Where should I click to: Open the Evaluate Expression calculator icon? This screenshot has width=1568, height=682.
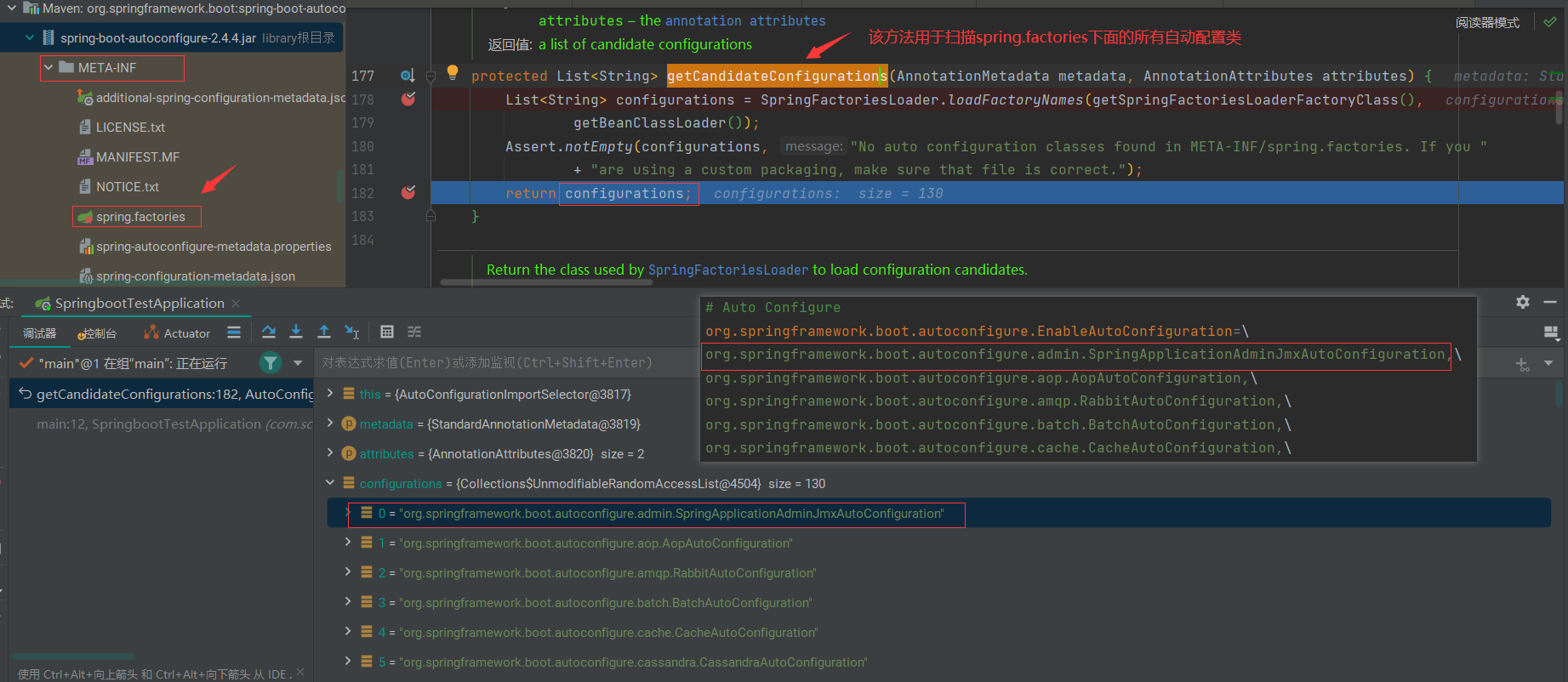(387, 332)
